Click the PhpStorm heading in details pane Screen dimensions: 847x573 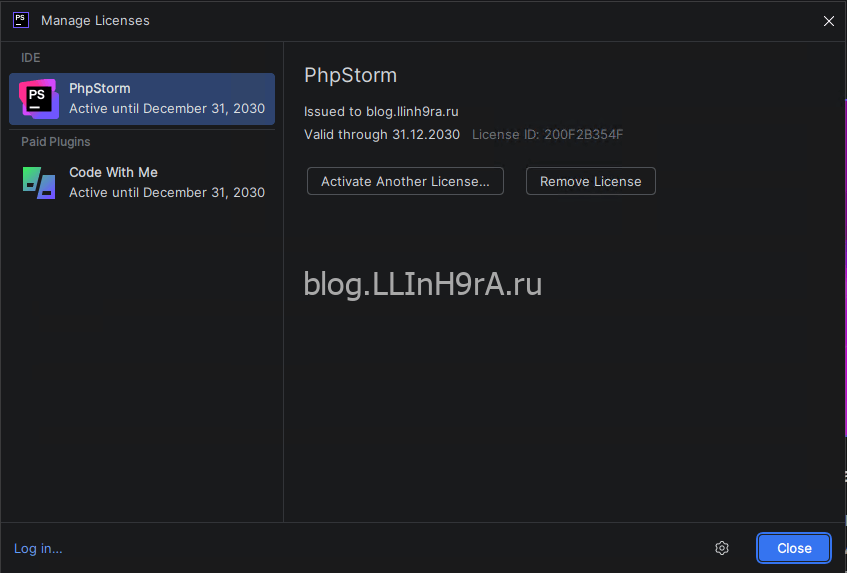(350, 75)
